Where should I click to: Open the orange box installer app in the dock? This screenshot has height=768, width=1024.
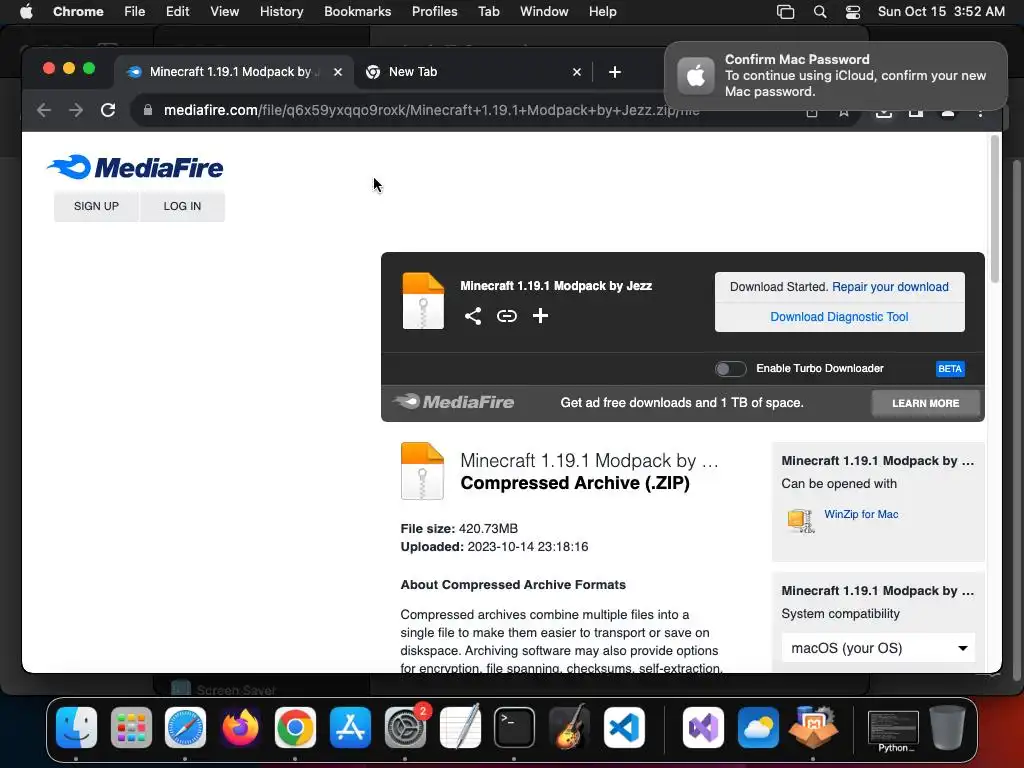pyautogui.click(x=813, y=728)
